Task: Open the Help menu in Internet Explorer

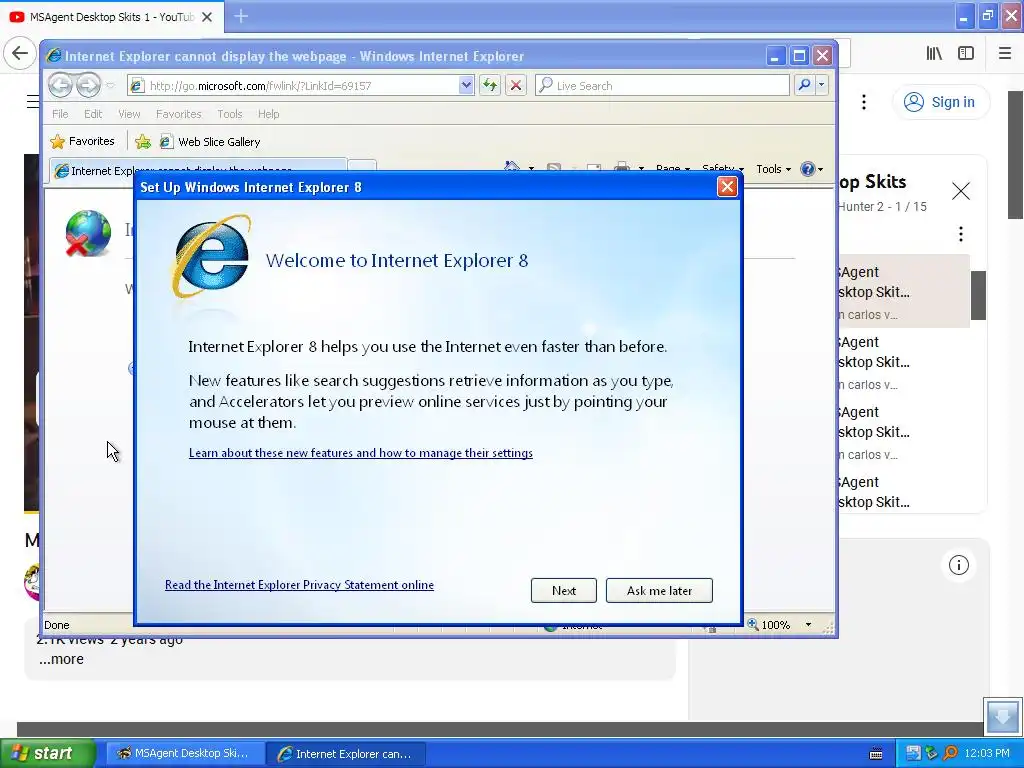Action: (268, 114)
